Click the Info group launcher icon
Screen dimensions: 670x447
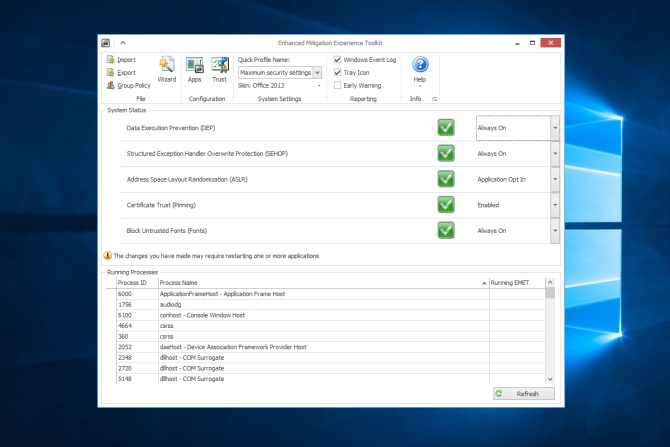pos(434,99)
